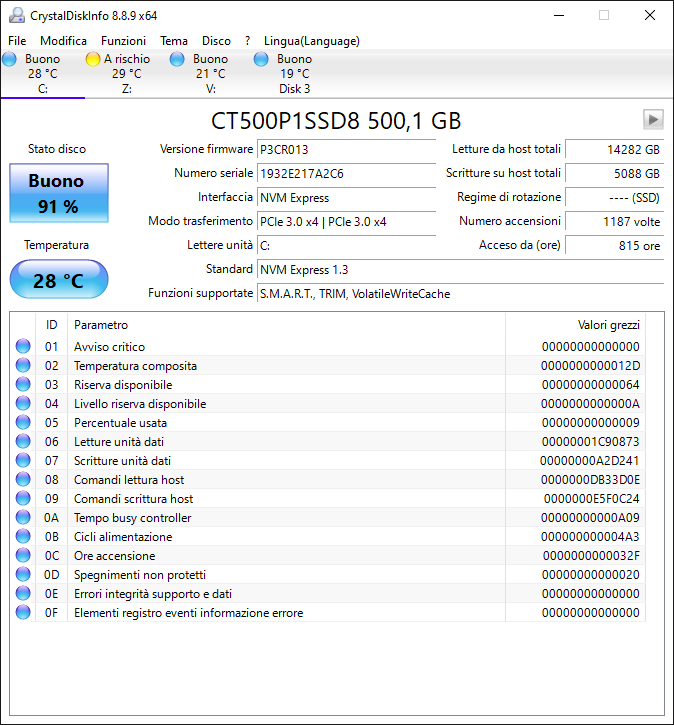Click the Scritture su host totali value 5088 GB
Viewport: 674px width, 725px height.
pos(614,173)
